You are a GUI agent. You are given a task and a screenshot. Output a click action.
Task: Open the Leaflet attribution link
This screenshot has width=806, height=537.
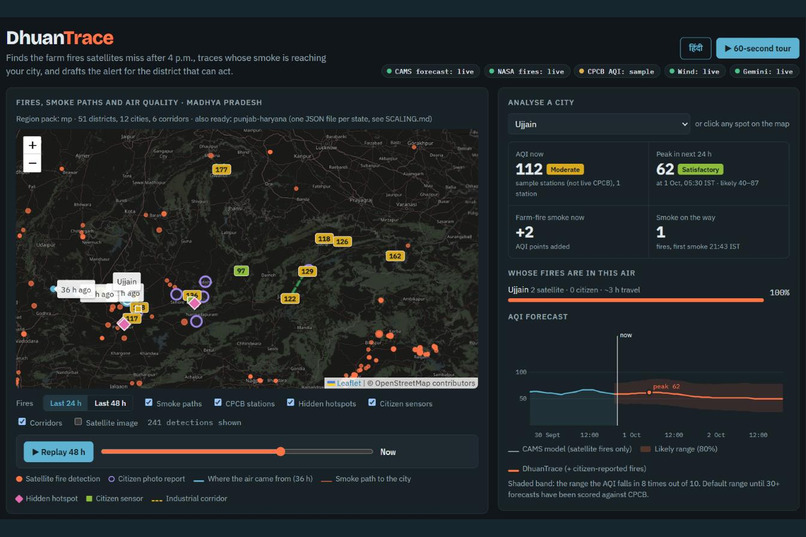pyautogui.click(x=349, y=383)
